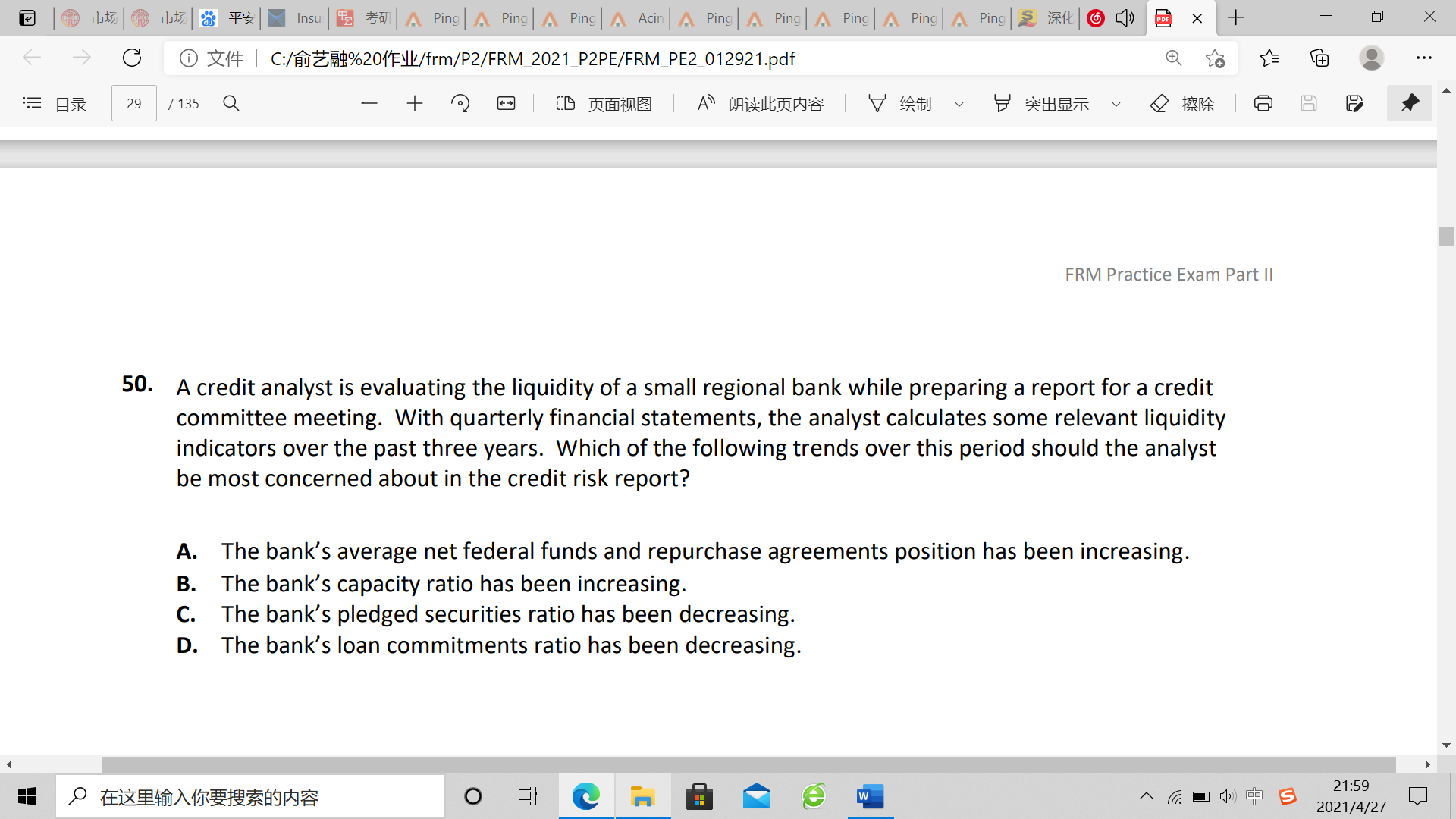1456x819 pixels.
Task: Open 页面视图 page view options
Action: pos(604,104)
